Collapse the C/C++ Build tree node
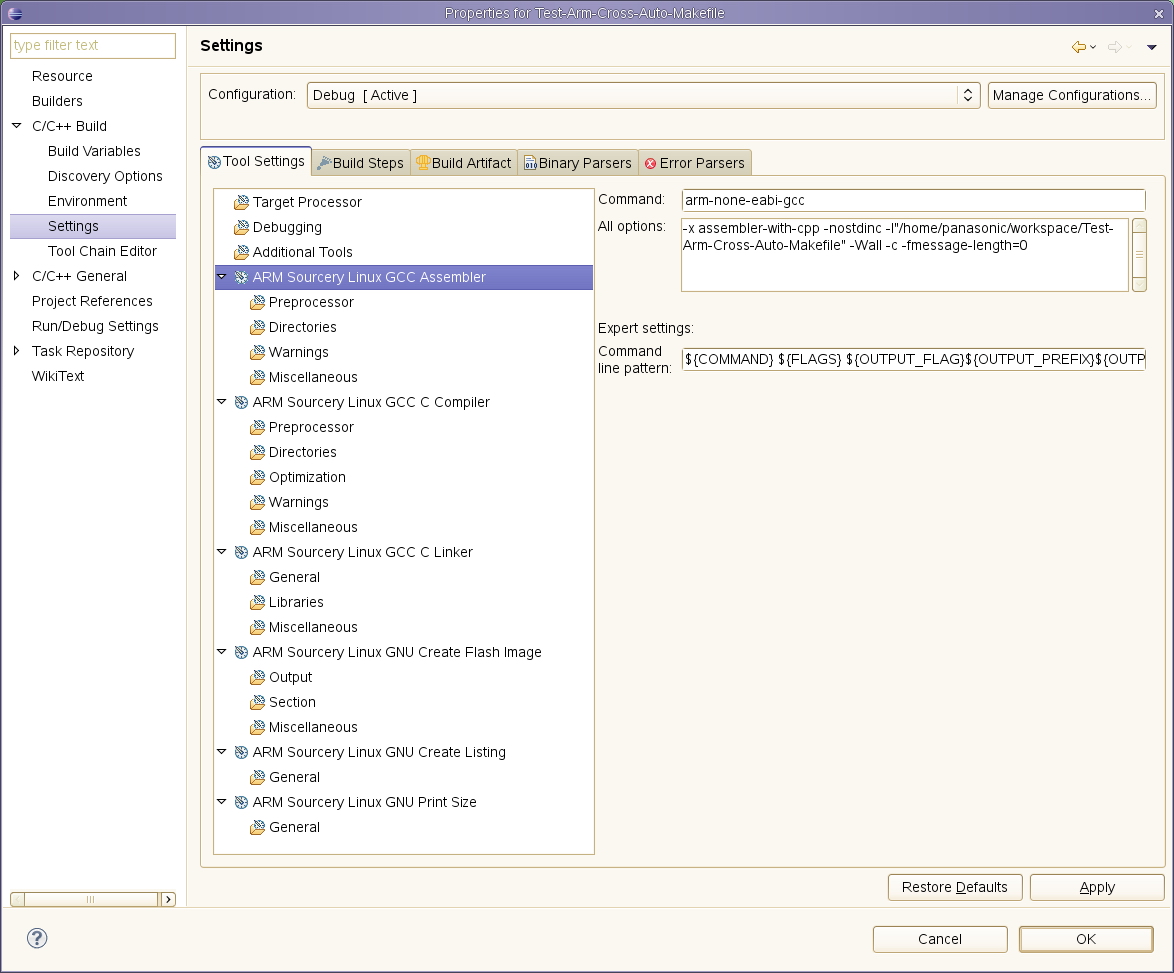The image size is (1174, 973). [16, 126]
